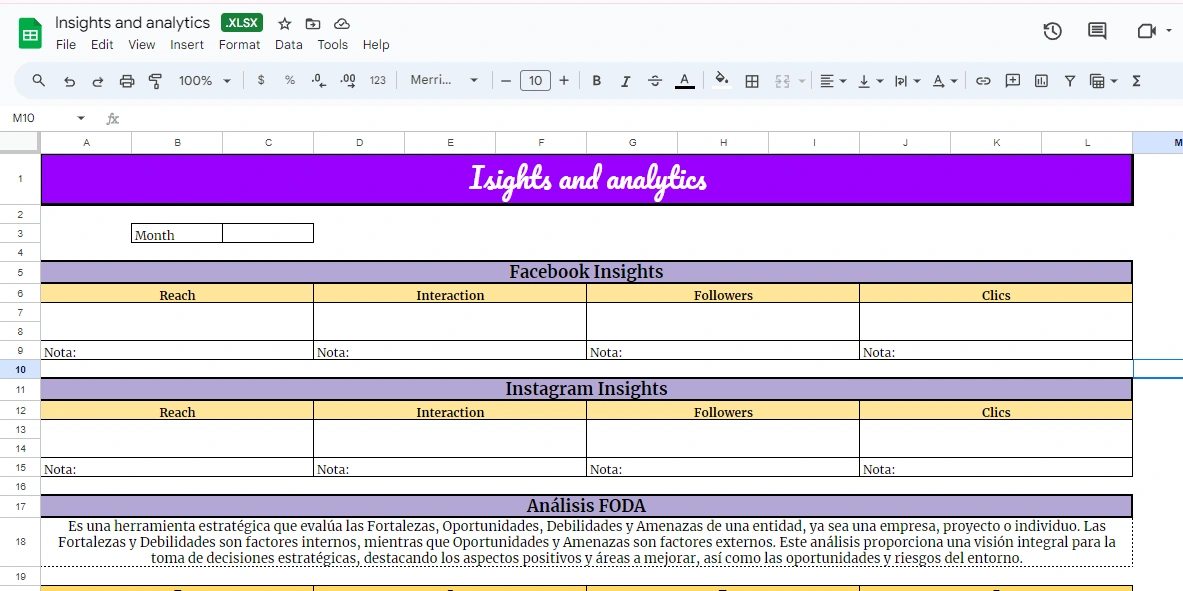Open the Tools menu
The height and width of the screenshot is (591, 1183).
pos(332,45)
